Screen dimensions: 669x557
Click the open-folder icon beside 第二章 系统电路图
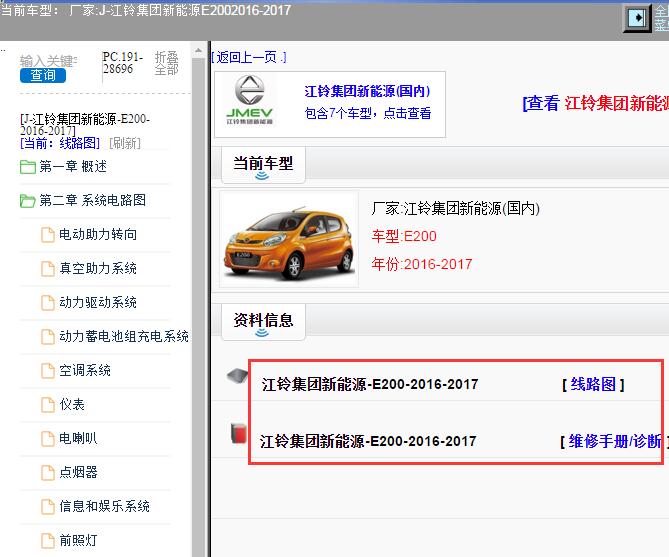tap(28, 201)
